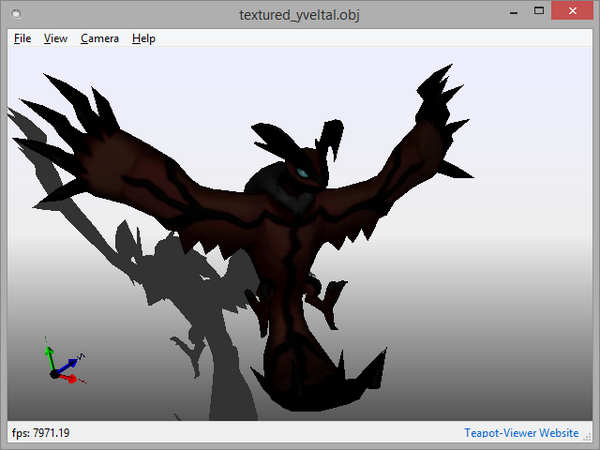600x450 pixels.
Task: Click the window resize grip
Action: 587,436
